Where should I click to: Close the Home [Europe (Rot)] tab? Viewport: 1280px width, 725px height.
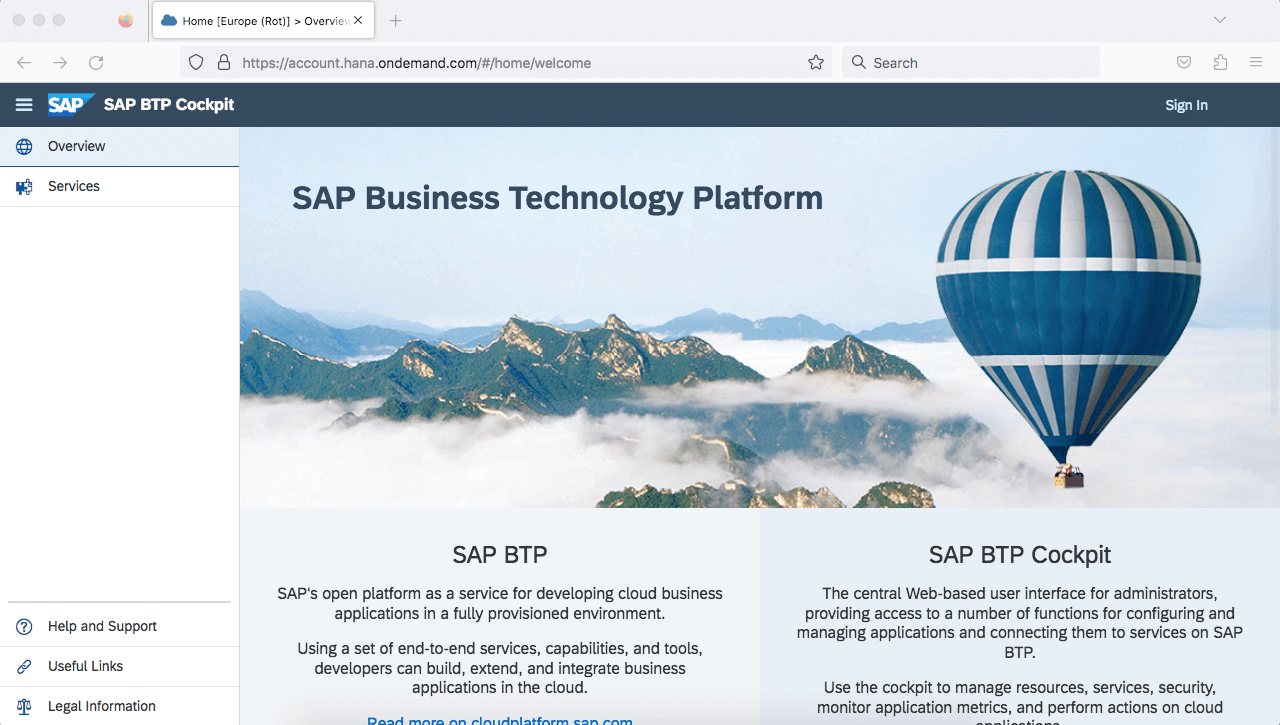point(358,20)
